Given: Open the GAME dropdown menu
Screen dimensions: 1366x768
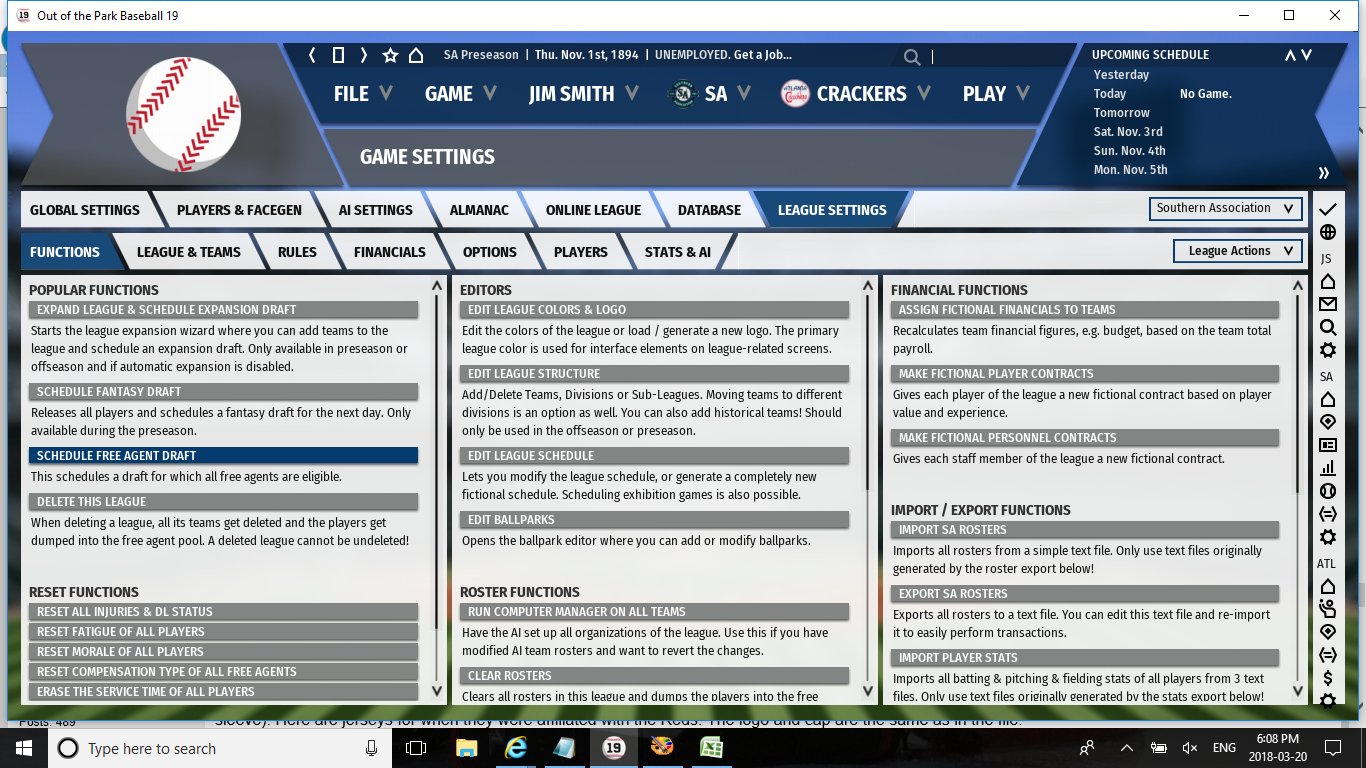Looking at the screenshot, I should [x=461, y=93].
